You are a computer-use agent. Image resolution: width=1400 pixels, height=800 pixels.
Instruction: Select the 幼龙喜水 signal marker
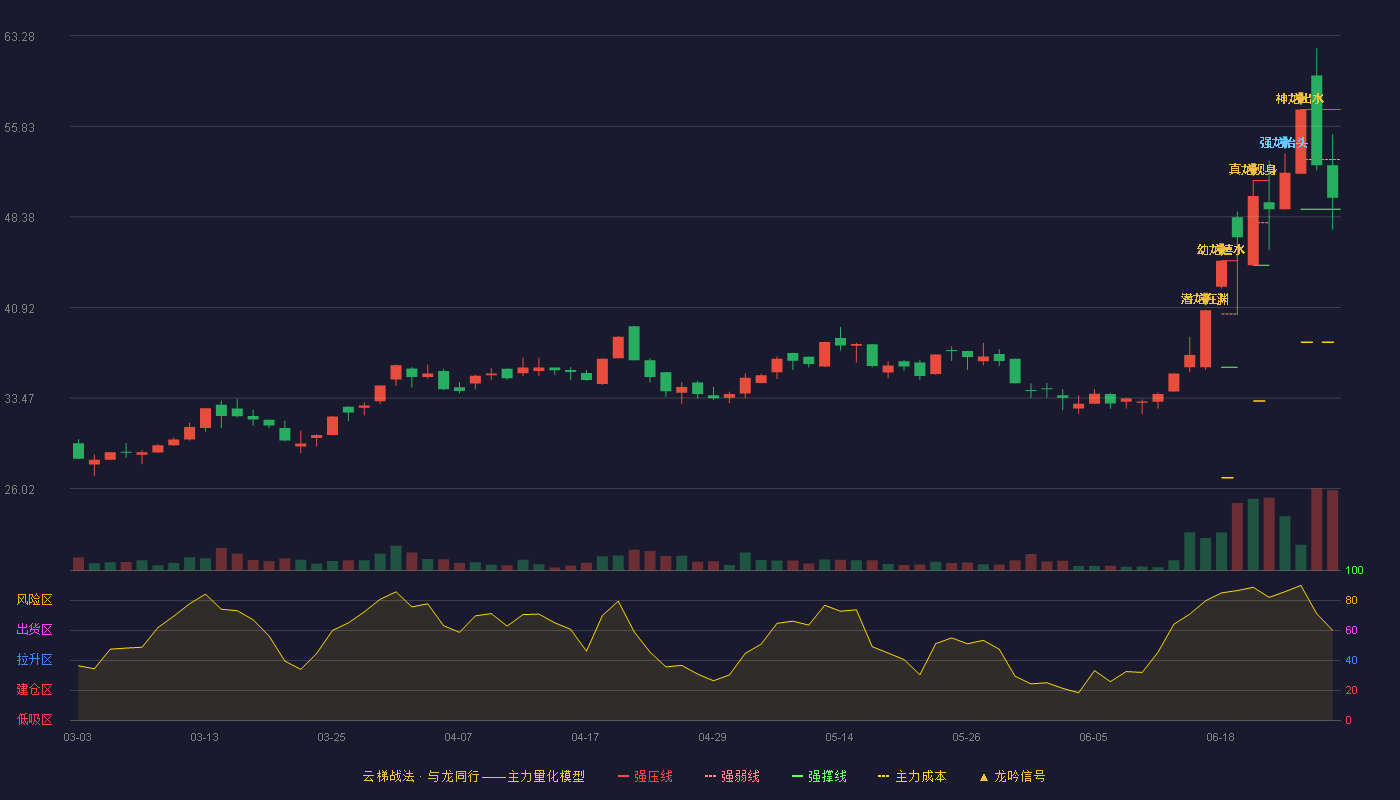coord(1220,250)
